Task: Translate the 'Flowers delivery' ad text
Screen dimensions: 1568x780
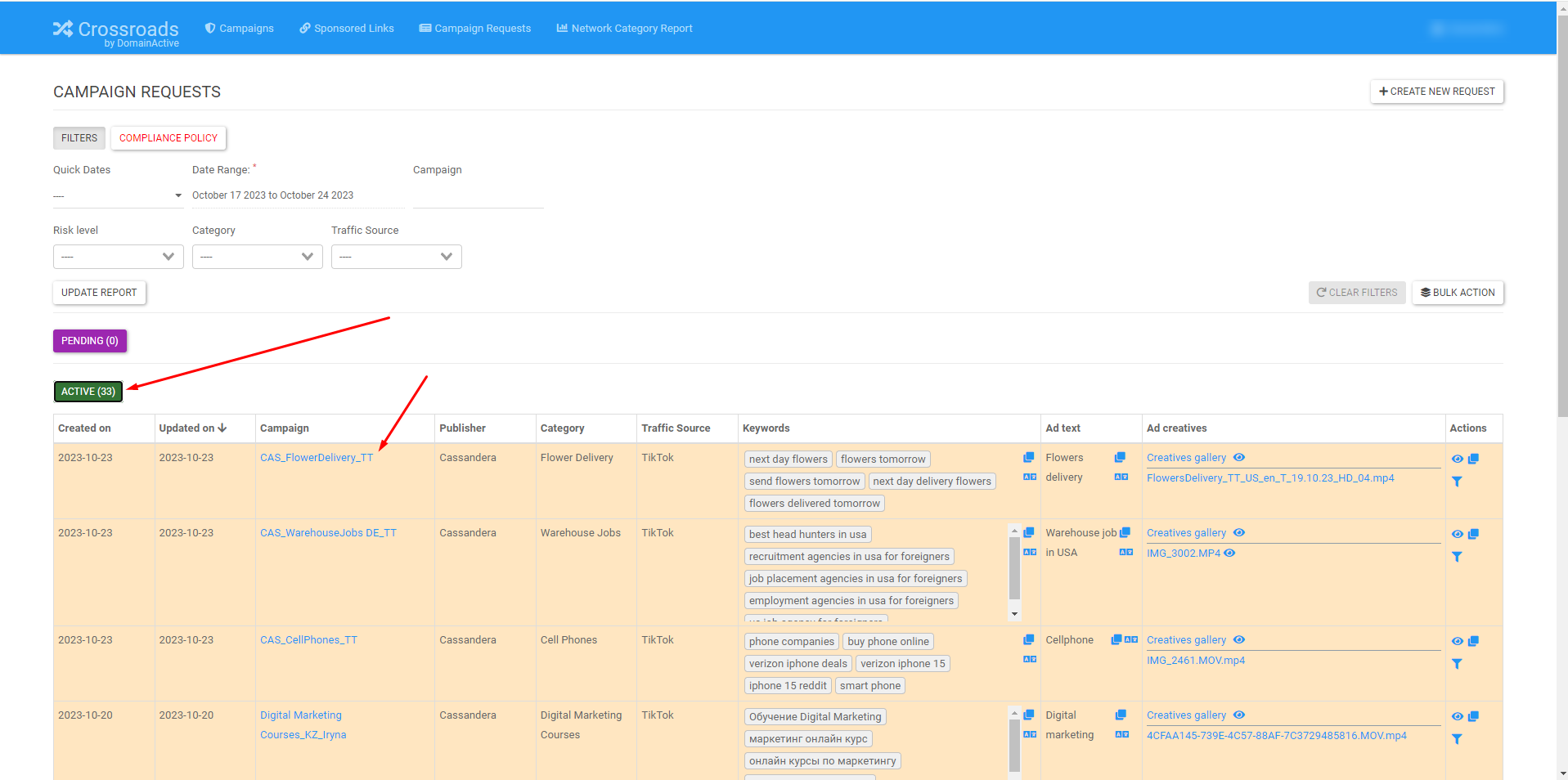Action: [1121, 477]
